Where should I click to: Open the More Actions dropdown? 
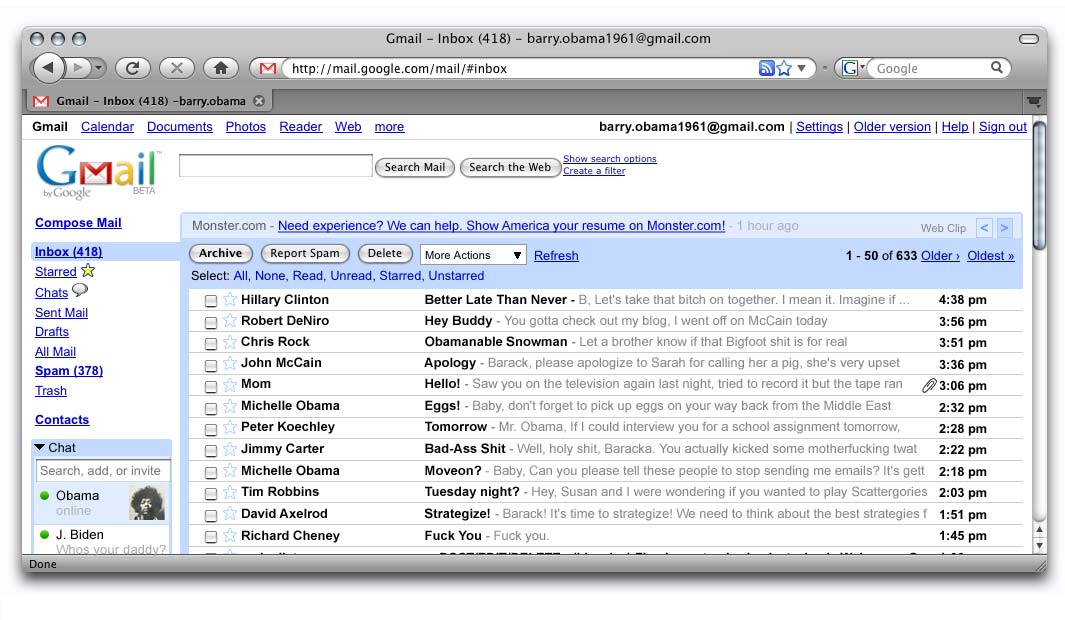coord(473,255)
